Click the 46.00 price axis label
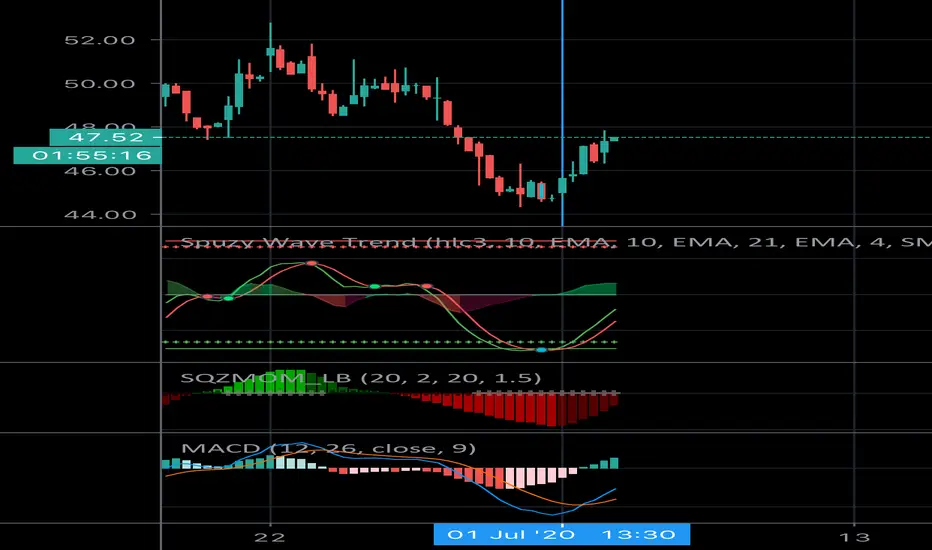The width and height of the screenshot is (932, 550). click(x=100, y=171)
